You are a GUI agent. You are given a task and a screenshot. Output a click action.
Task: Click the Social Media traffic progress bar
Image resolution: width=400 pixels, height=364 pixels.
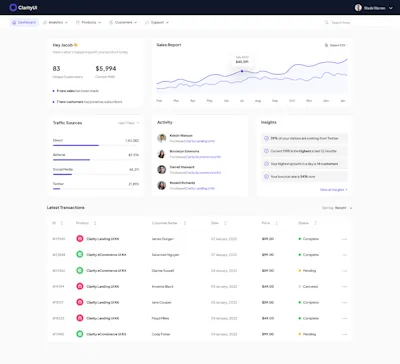96,174
